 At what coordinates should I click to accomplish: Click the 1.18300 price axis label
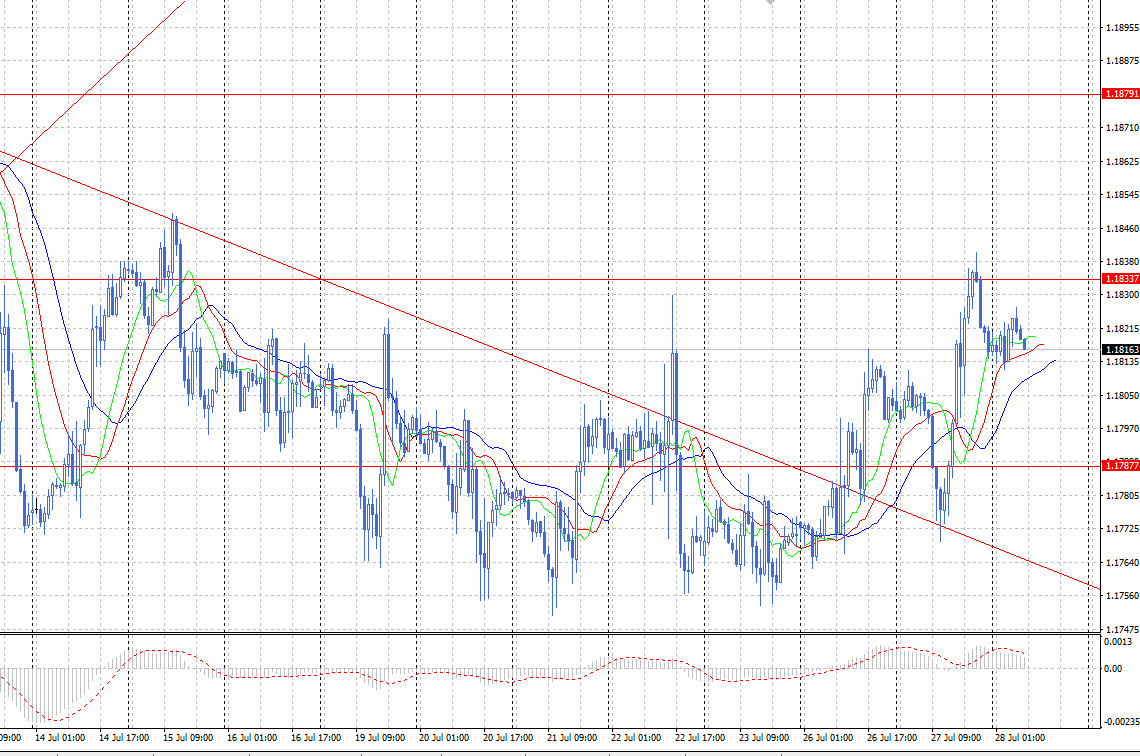click(x=1122, y=295)
